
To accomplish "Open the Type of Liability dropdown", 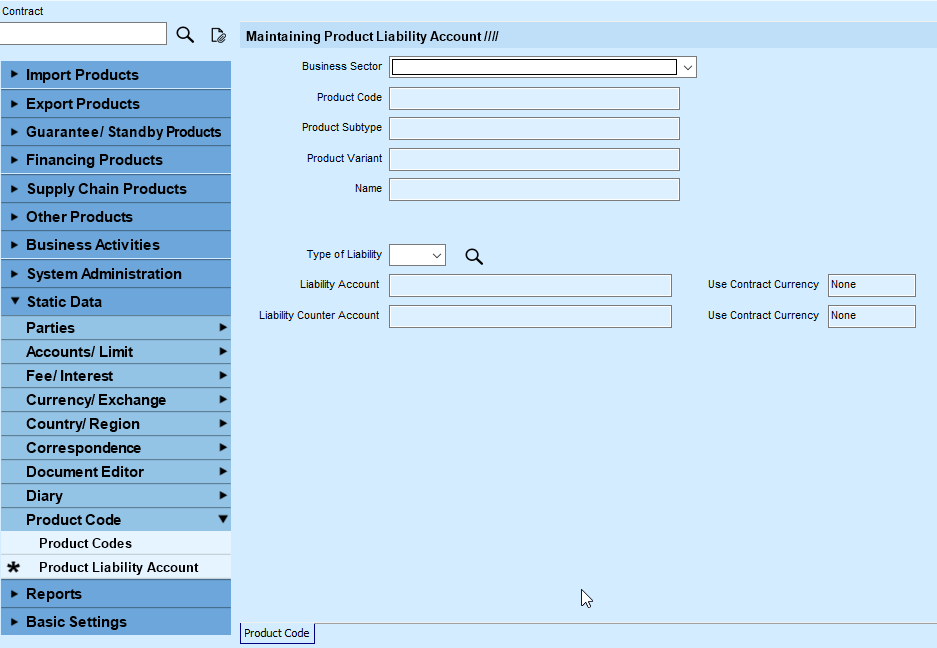I will point(437,255).
